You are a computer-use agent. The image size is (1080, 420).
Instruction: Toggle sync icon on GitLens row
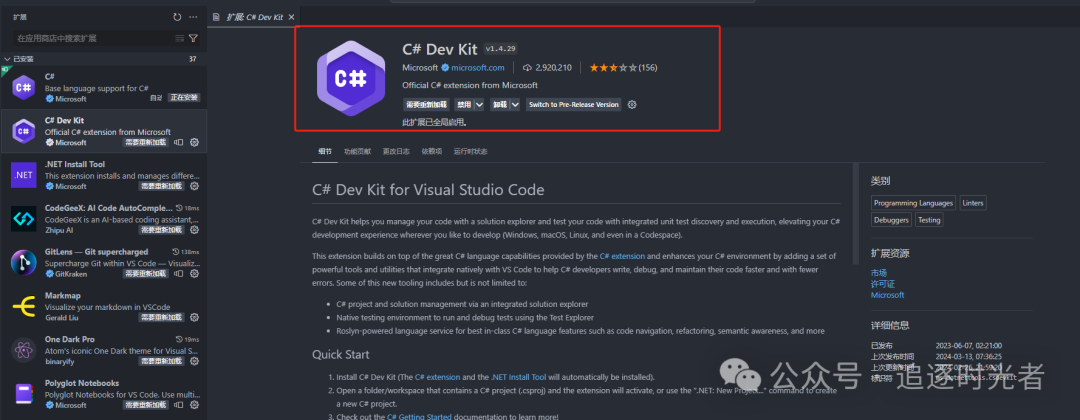tap(178, 273)
